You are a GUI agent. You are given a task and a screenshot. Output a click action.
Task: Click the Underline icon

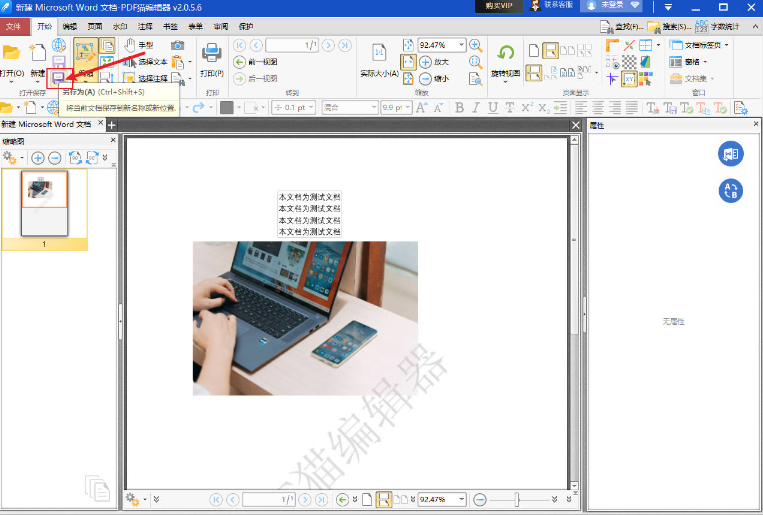(493, 108)
